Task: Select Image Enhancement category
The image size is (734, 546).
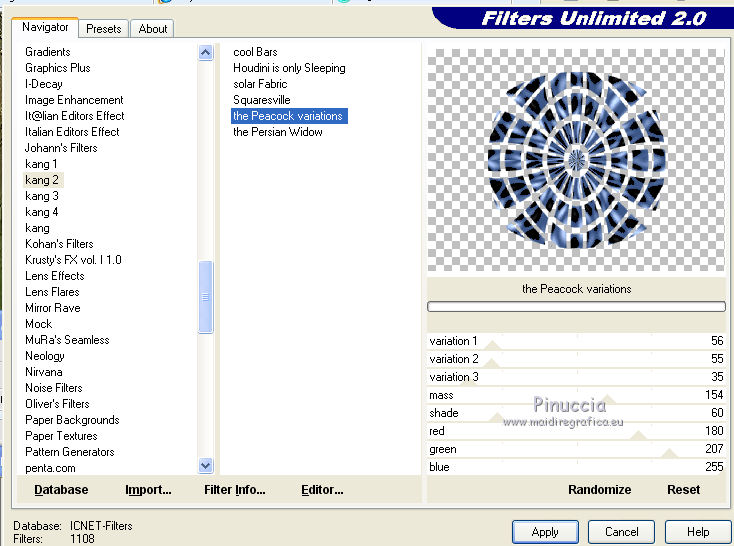Action: coord(74,100)
